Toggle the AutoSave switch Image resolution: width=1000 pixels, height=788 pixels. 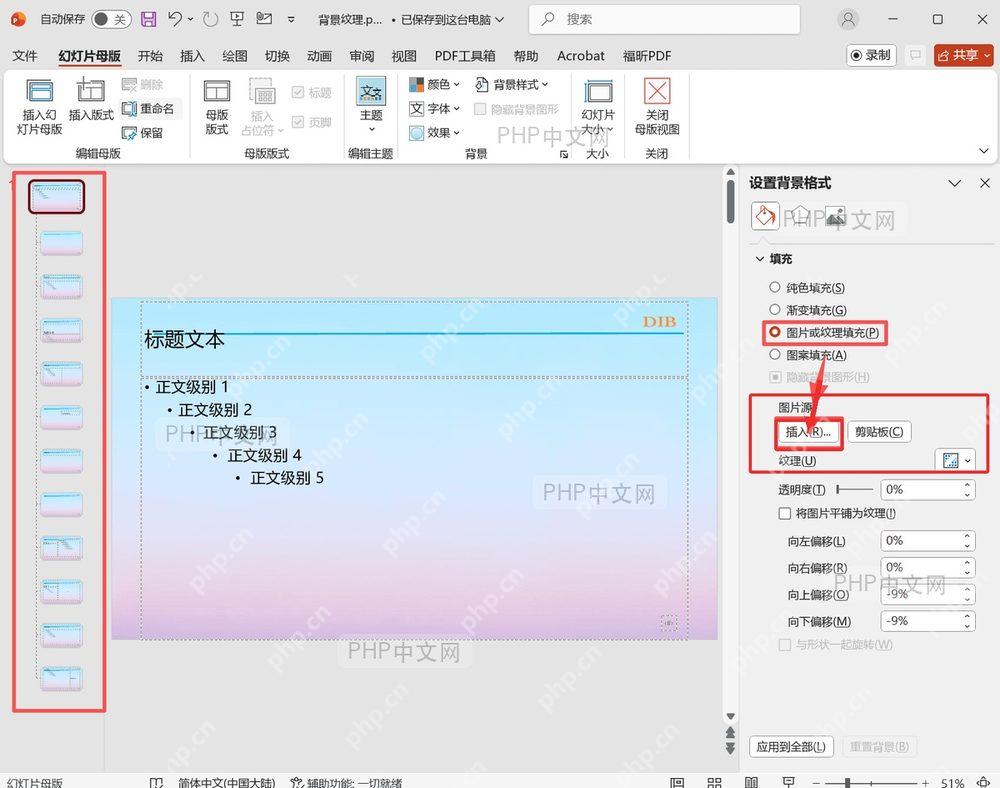pyautogui.click(x=111, y=19)
